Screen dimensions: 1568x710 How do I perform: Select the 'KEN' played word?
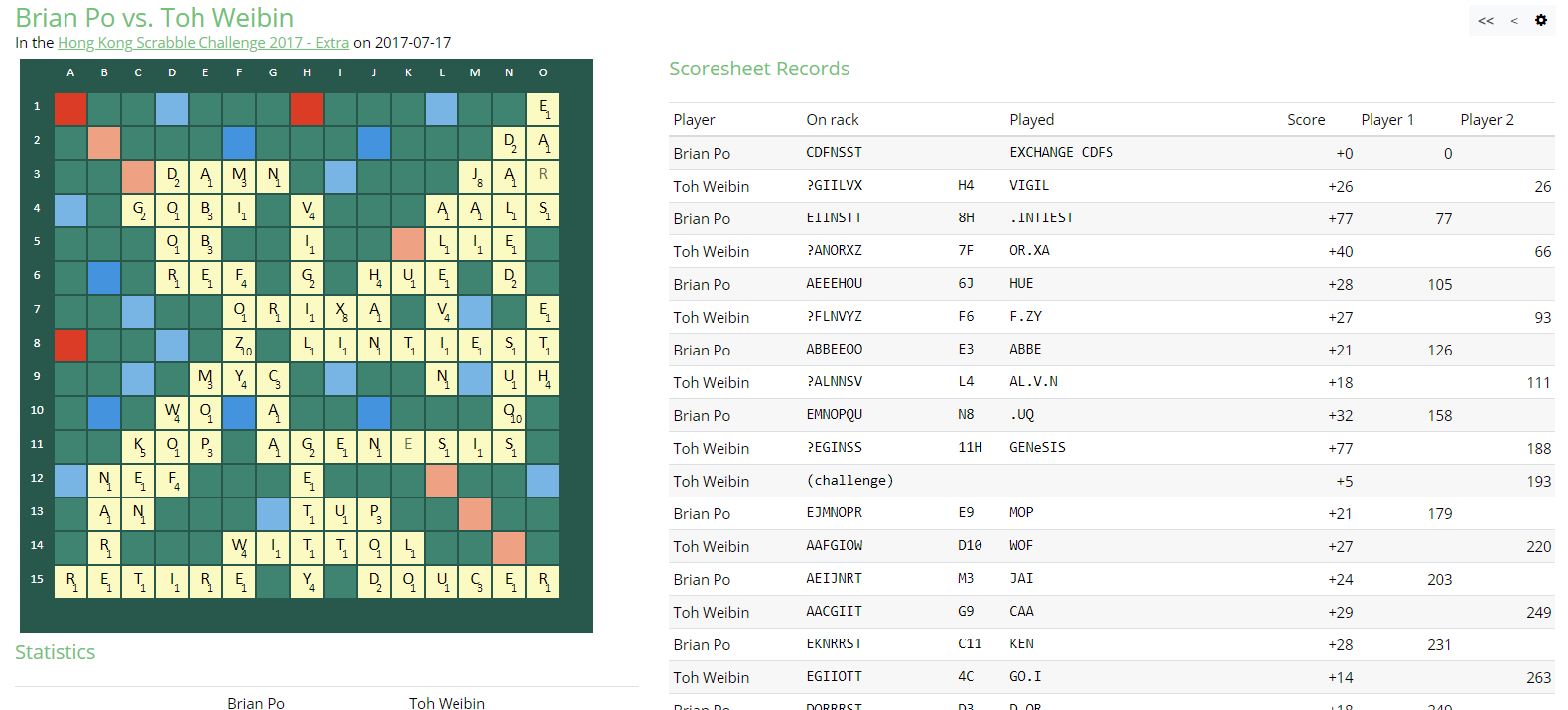1021,643
